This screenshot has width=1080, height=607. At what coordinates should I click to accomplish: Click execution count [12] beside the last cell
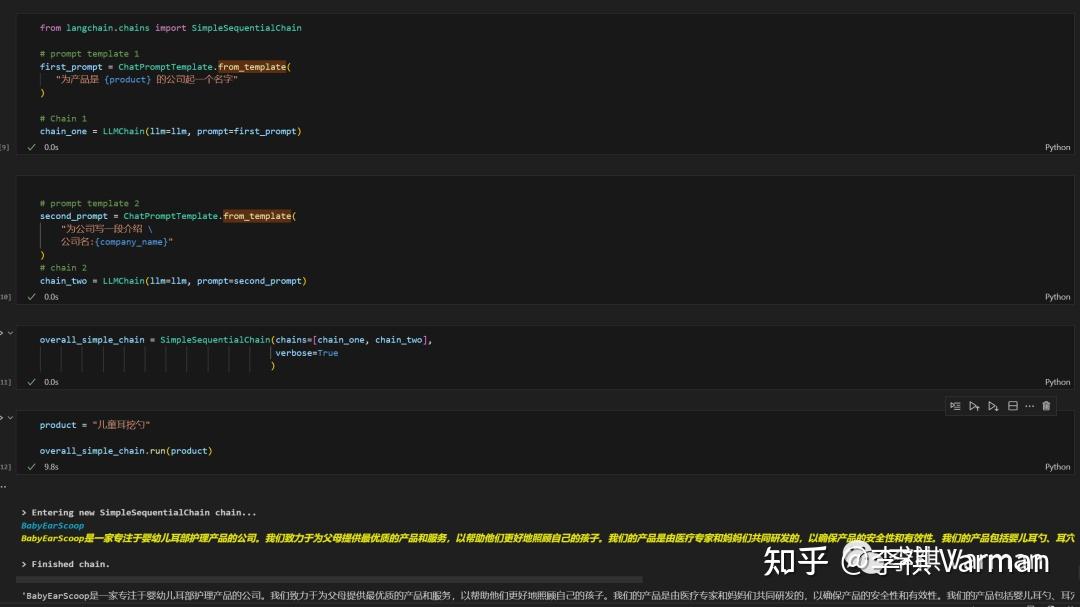click(x=3, y=466)
